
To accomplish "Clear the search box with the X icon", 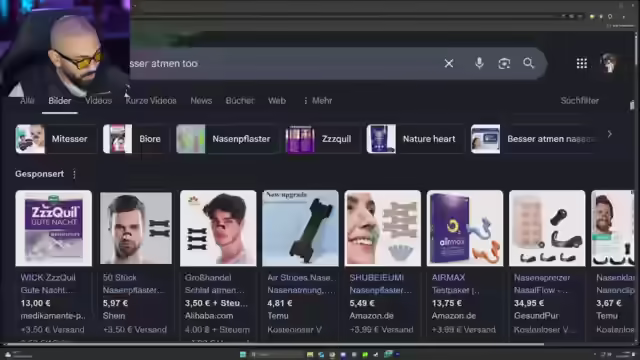I will coord(449,63).
